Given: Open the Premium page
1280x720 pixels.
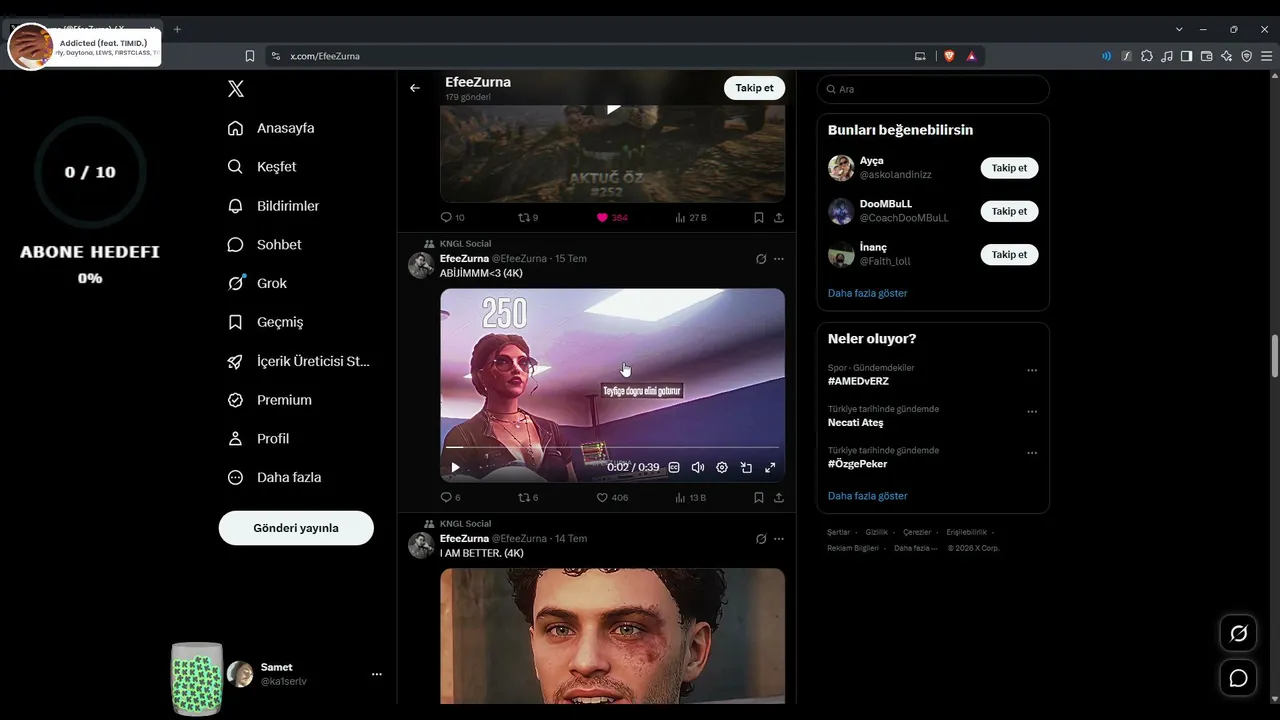Looking at the screenshot, I should tap(269, 400).
